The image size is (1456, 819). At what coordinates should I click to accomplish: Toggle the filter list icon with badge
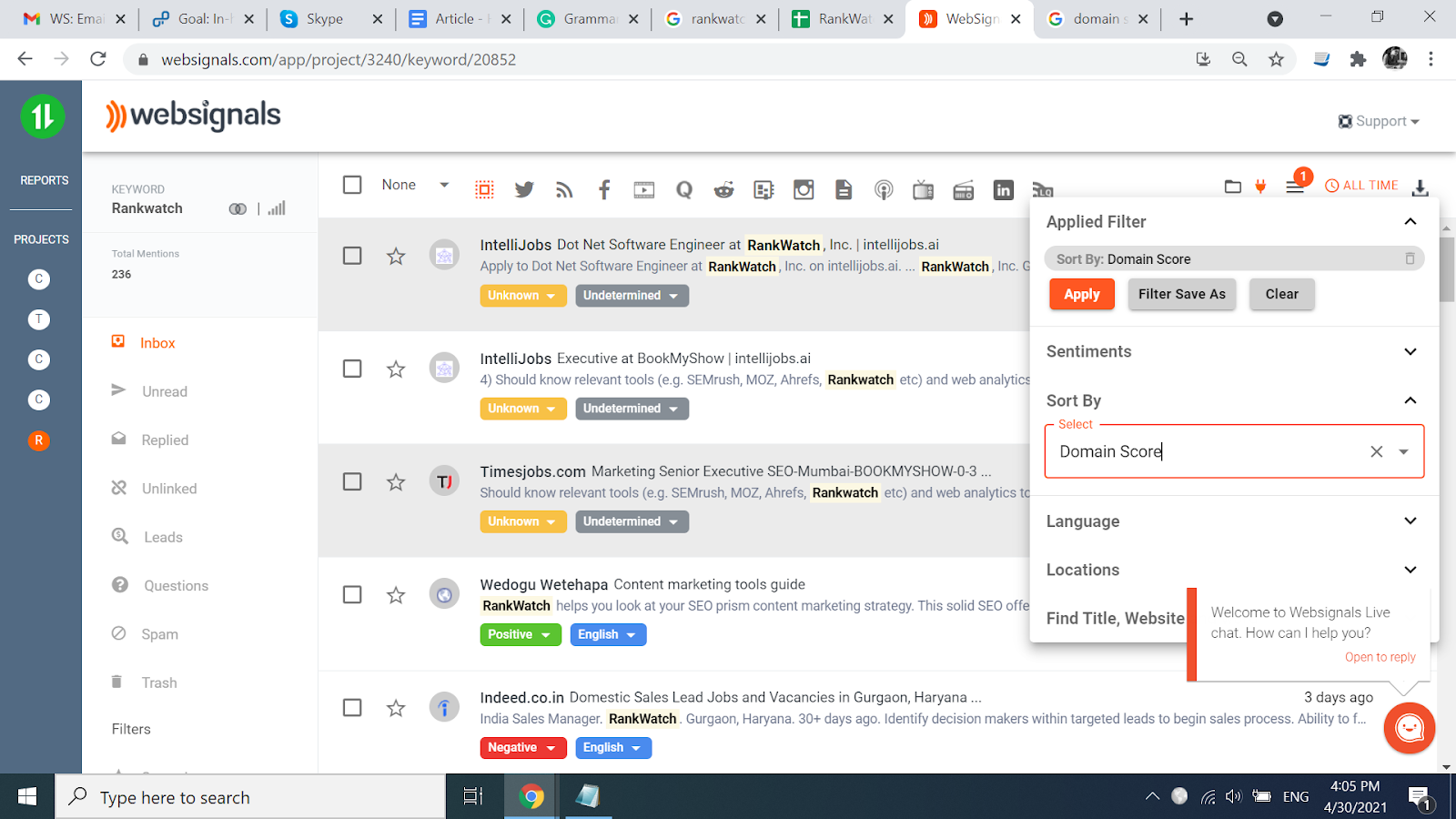click(1294, 186)
